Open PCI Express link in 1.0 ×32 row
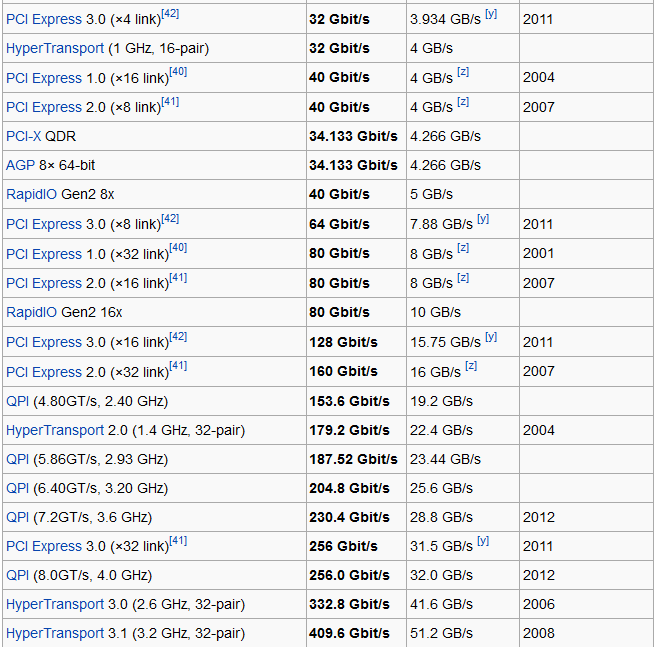The height and width of the screenshot is (647, 655). (44, 254)
